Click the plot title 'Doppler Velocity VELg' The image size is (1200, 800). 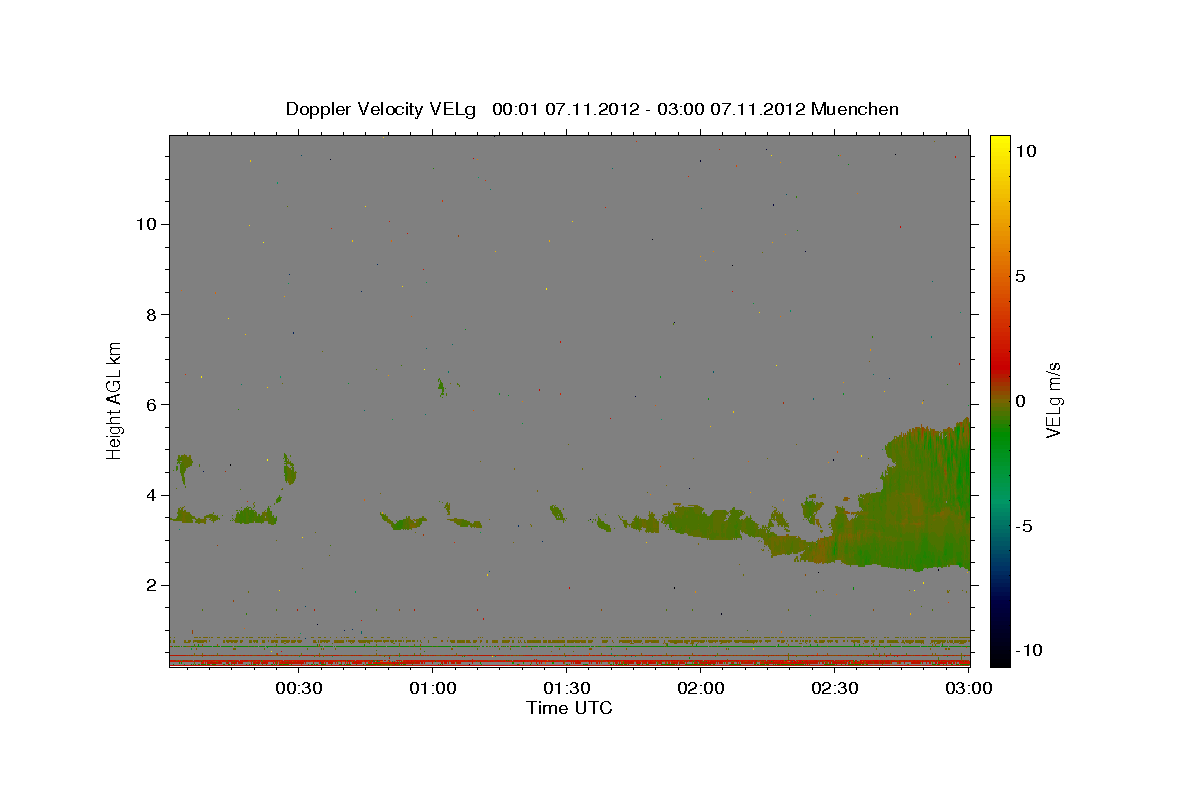pos(382,109)
